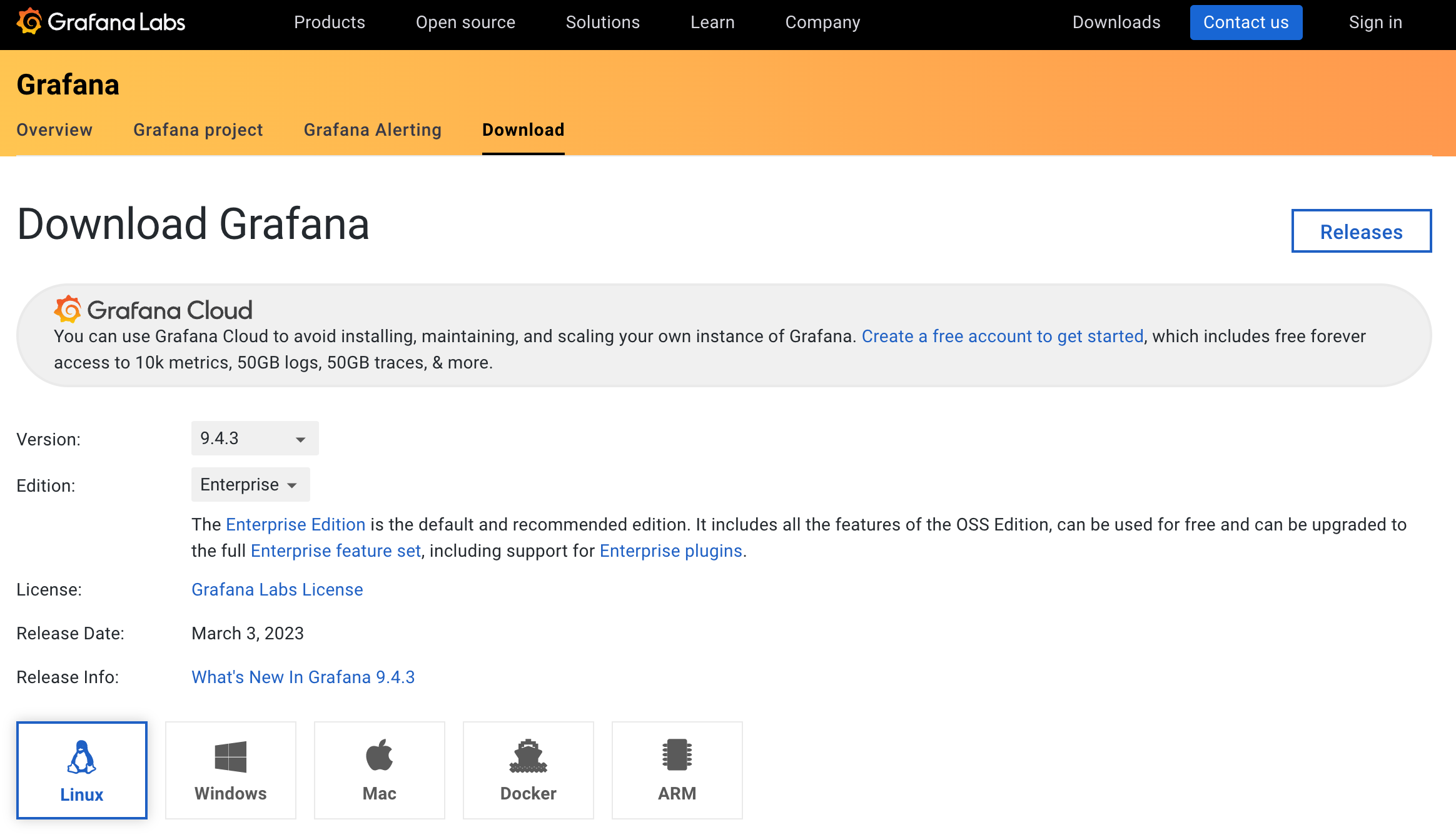Open What's New In Grafana 9.4.3
The width and height of the screenshot is (1456, 837).
pyautogui.click(x=303, y=677)
